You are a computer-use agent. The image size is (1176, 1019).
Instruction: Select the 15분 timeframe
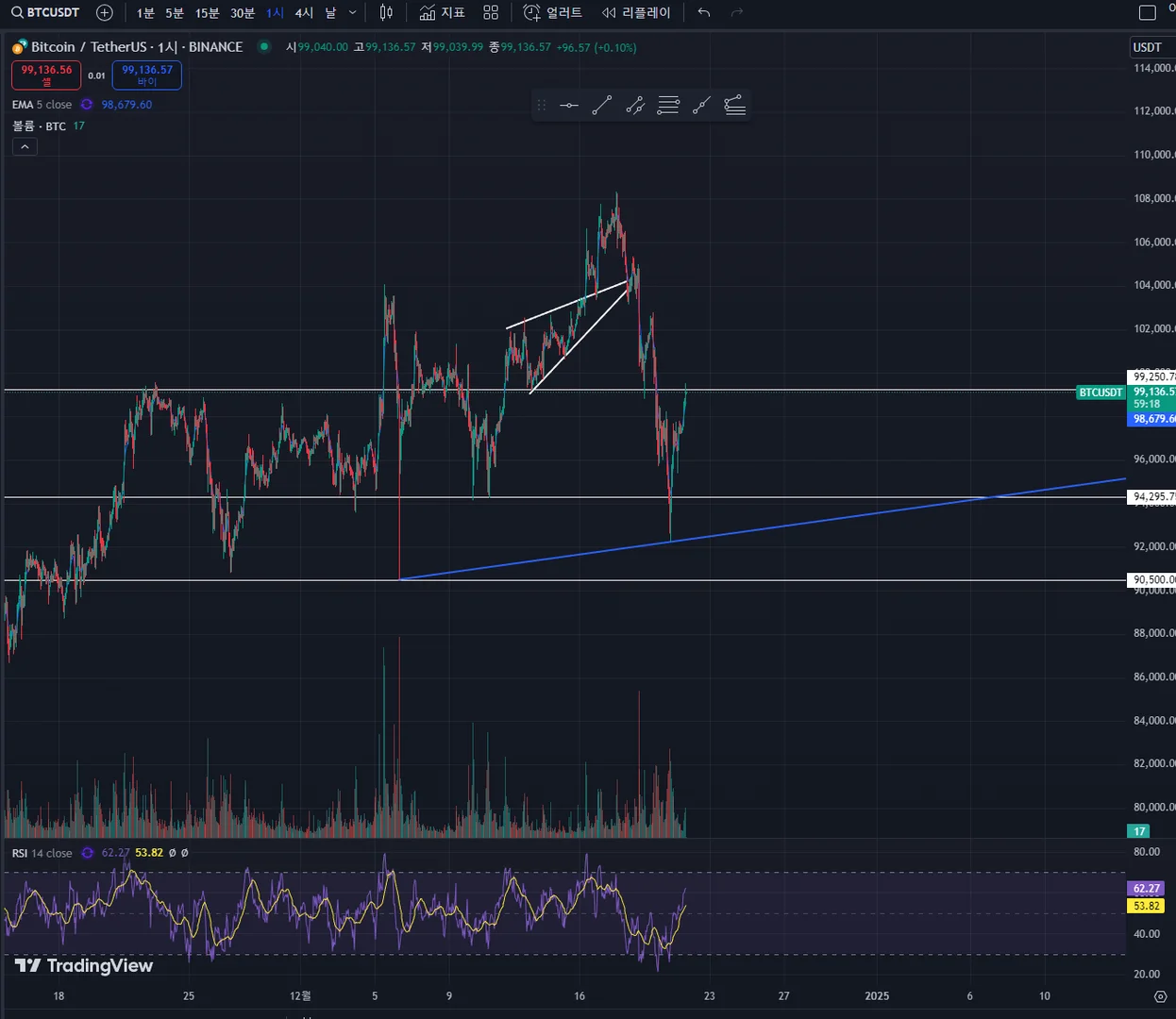coord(207,12)
